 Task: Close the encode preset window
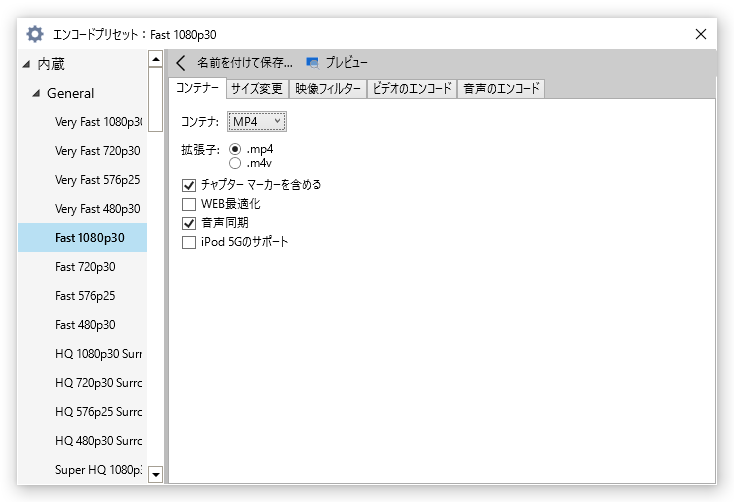point(700,34)
